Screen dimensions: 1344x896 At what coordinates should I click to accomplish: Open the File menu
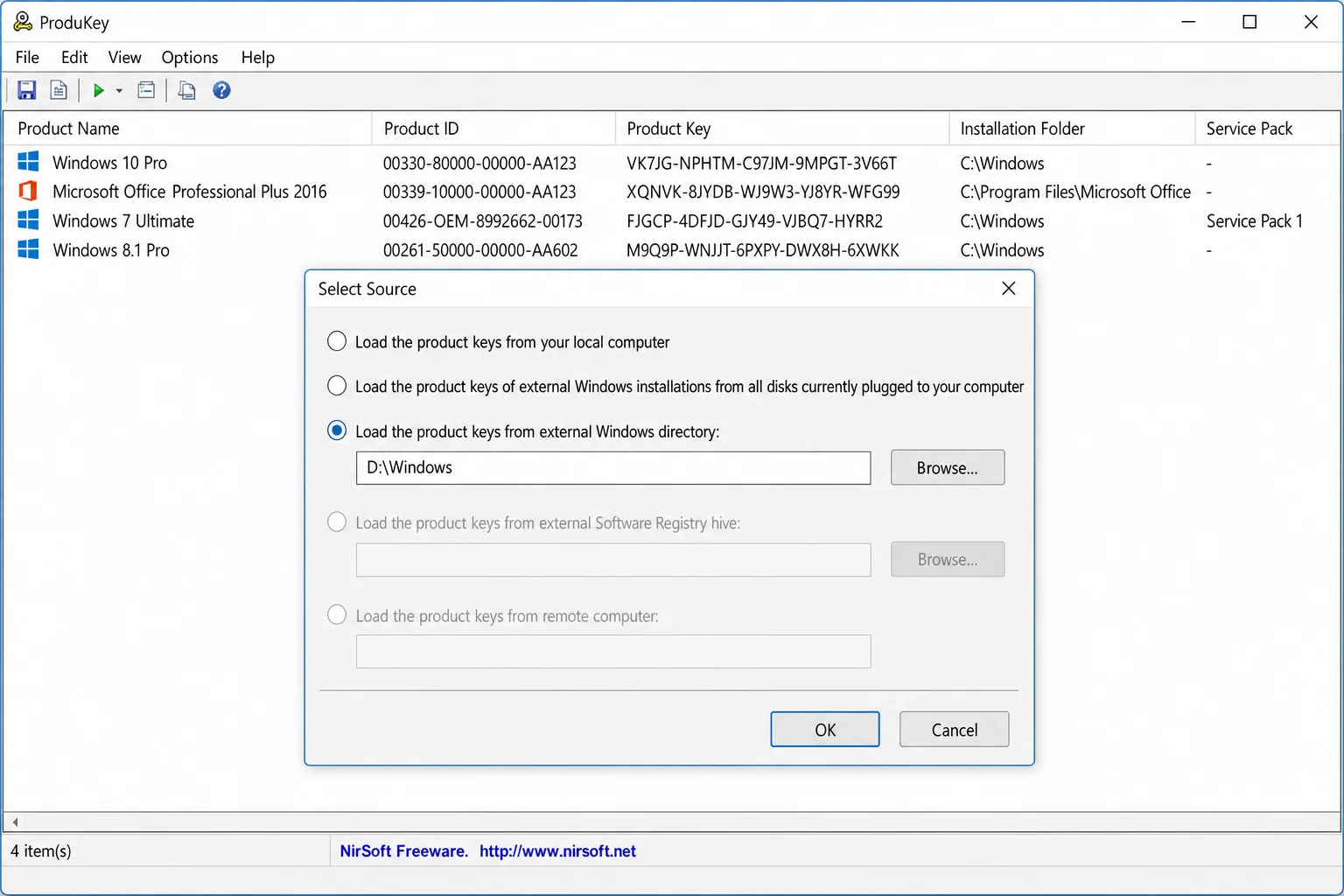pos(27,57)
